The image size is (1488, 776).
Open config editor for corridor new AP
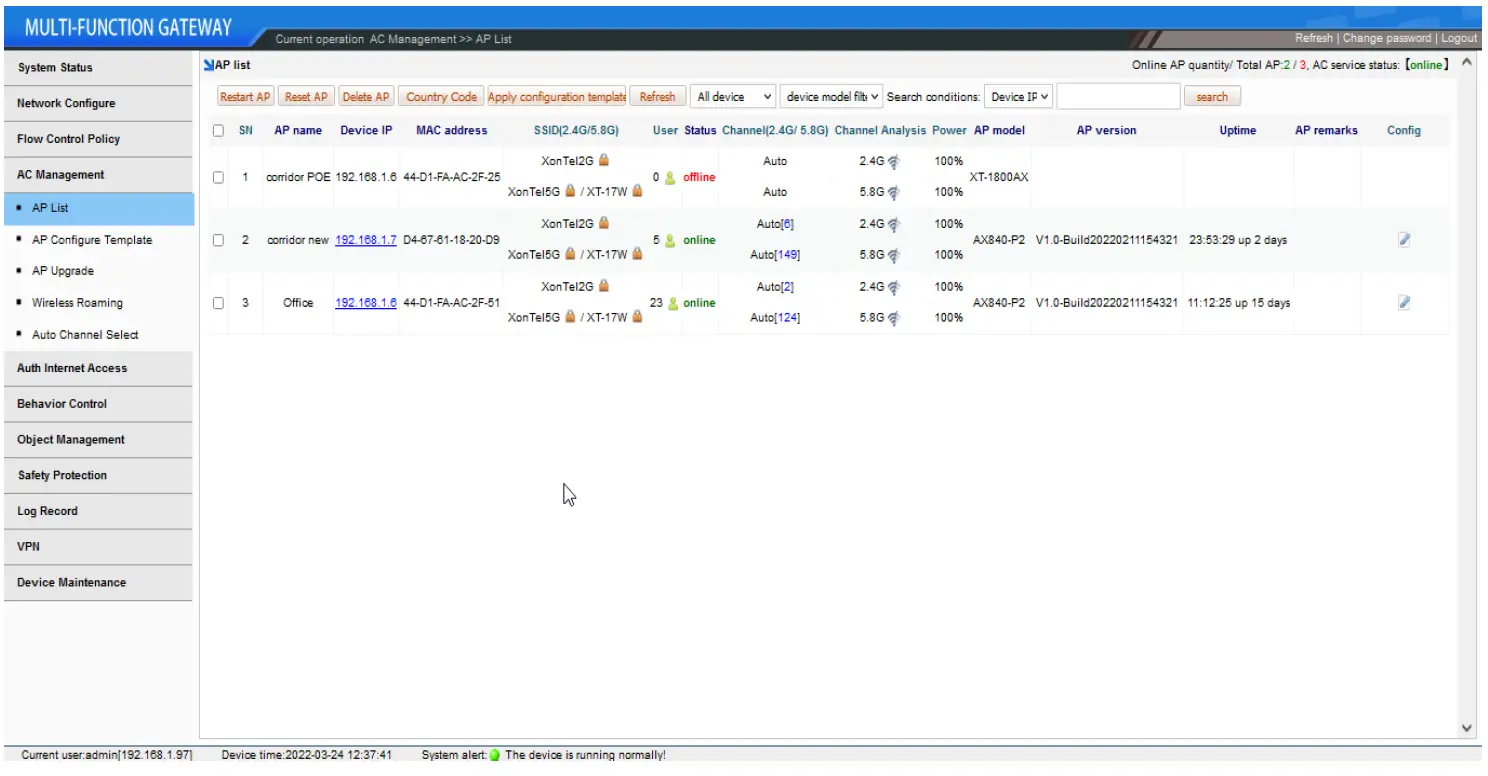click(x=1404, y=240)
